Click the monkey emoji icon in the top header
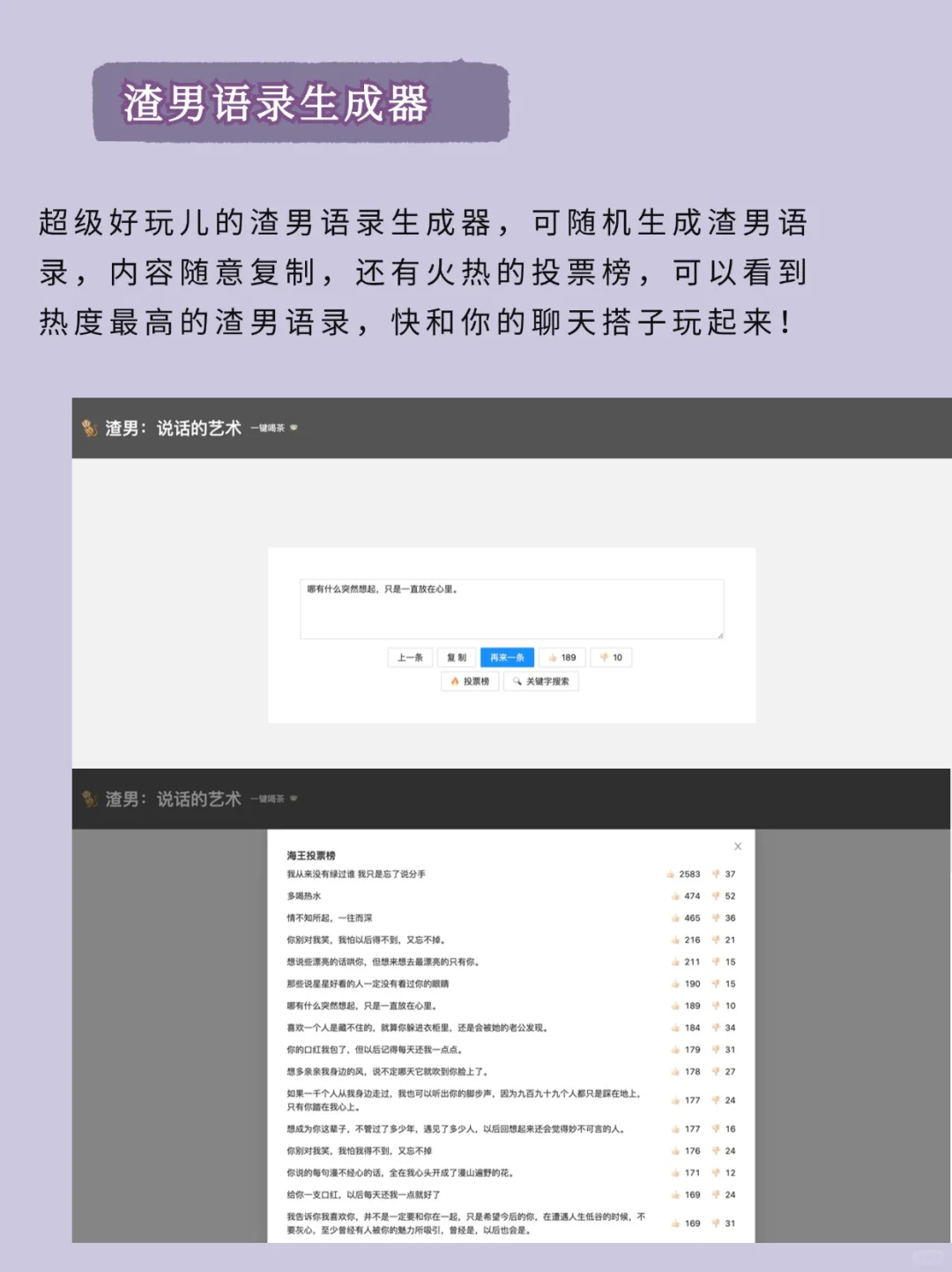Viewport: 952px width, 1272px height. point(88,429)
